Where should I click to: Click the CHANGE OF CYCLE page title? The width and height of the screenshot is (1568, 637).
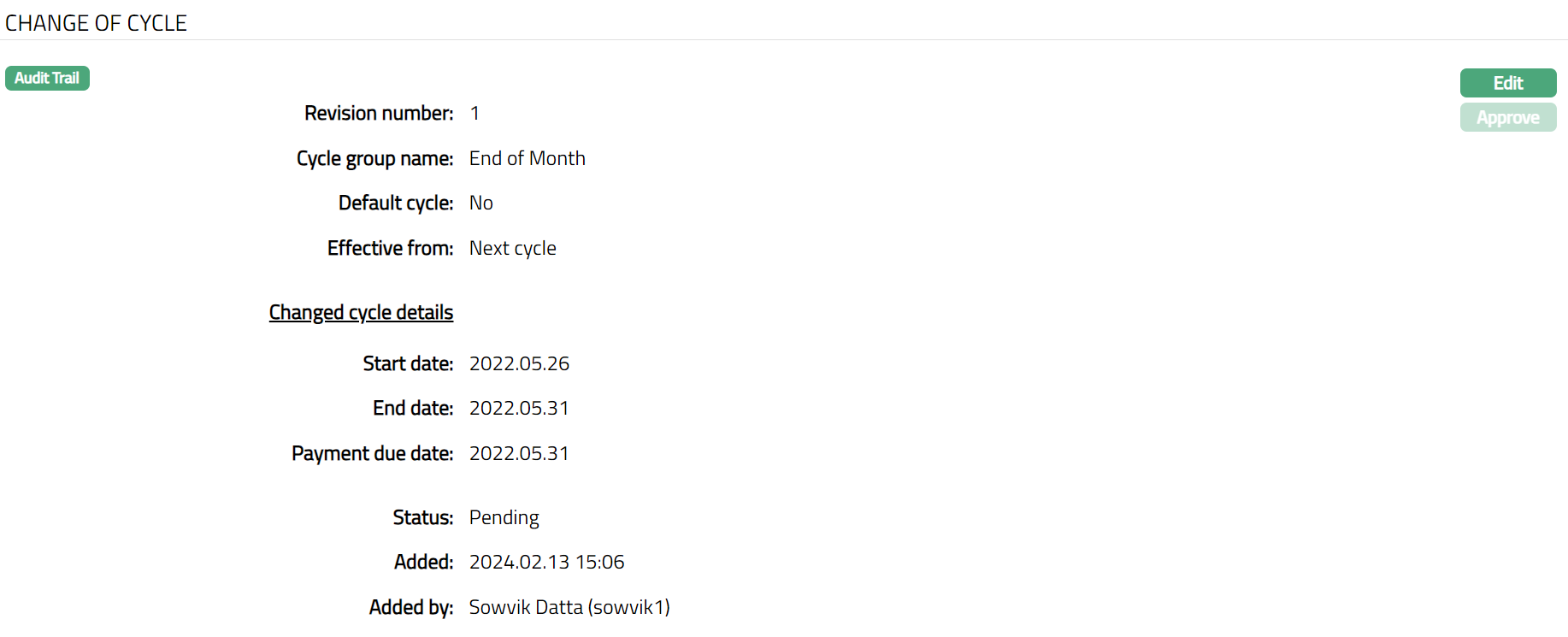point(96,23)
